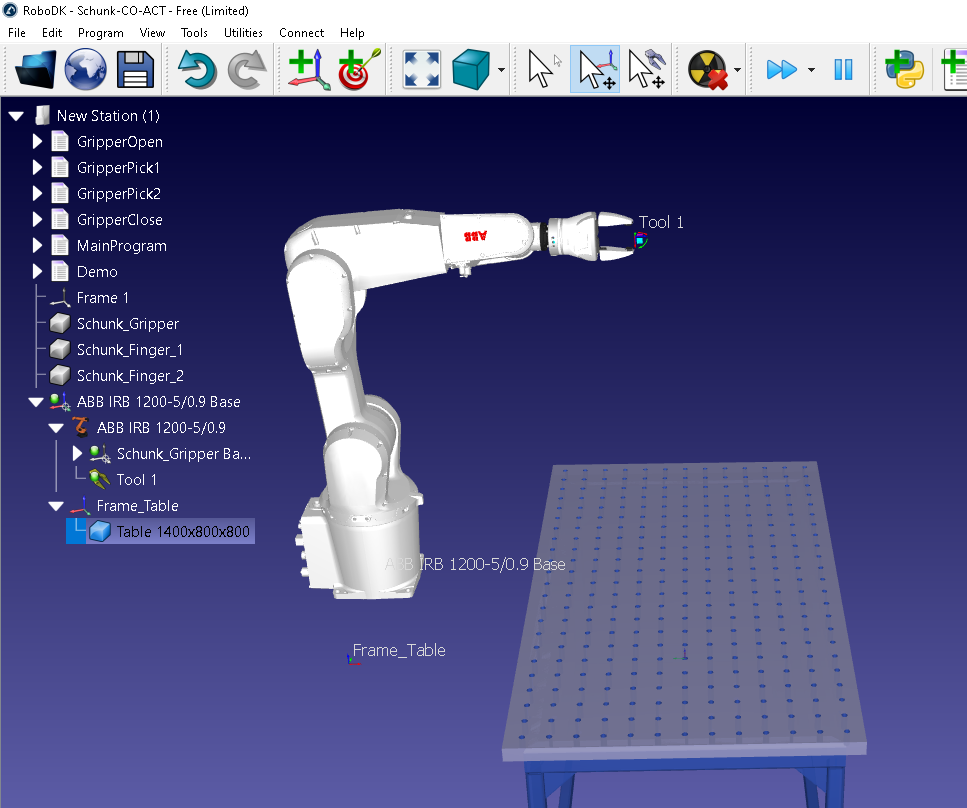This screenshot has width=967, height=808.
Task: Select Frame_Table in the station tree
Action: 138,506
